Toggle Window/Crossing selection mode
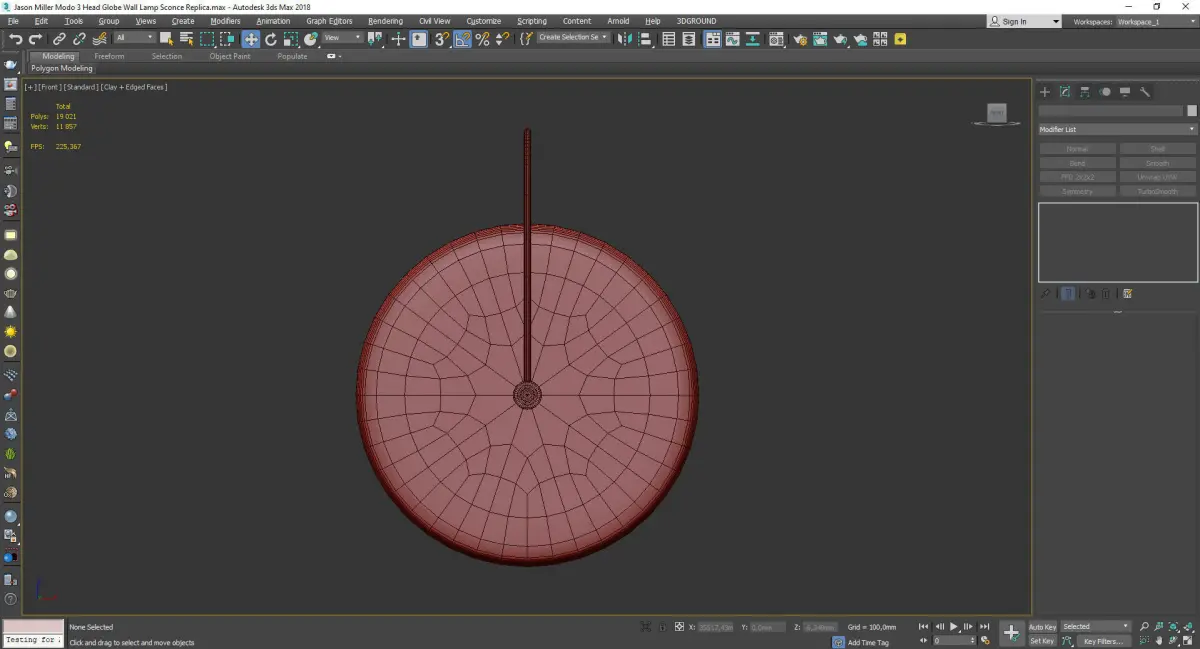Viewport: 1200px width, 649px height. click(227, 39)
